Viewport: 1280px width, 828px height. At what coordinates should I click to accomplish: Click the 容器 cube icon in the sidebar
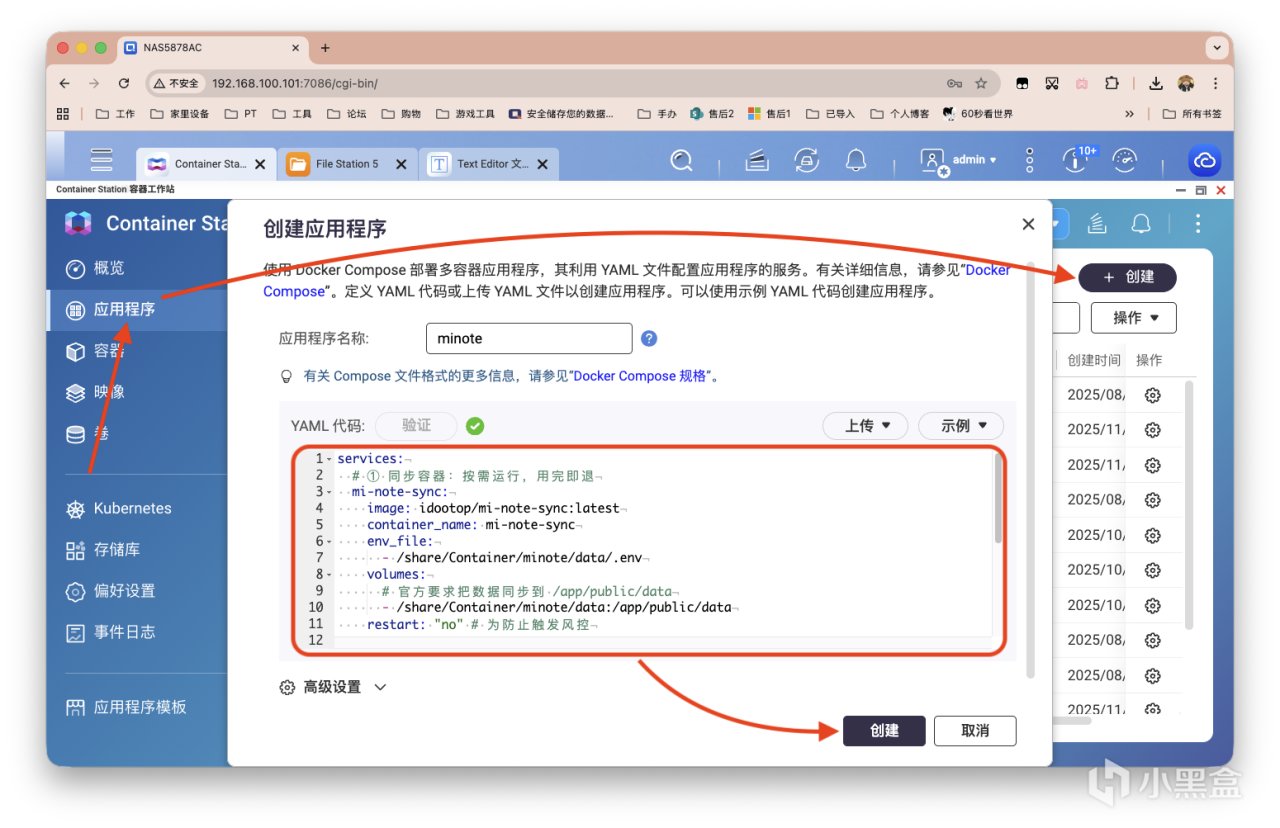[x=75, y=351]
